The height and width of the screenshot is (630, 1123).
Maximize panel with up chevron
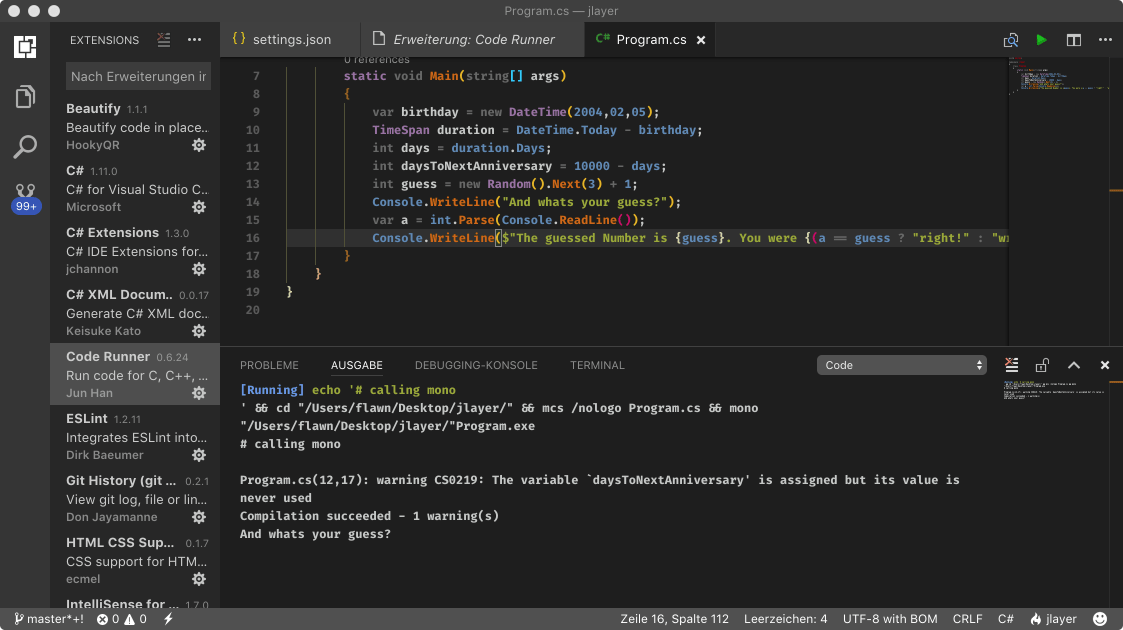1074,365
